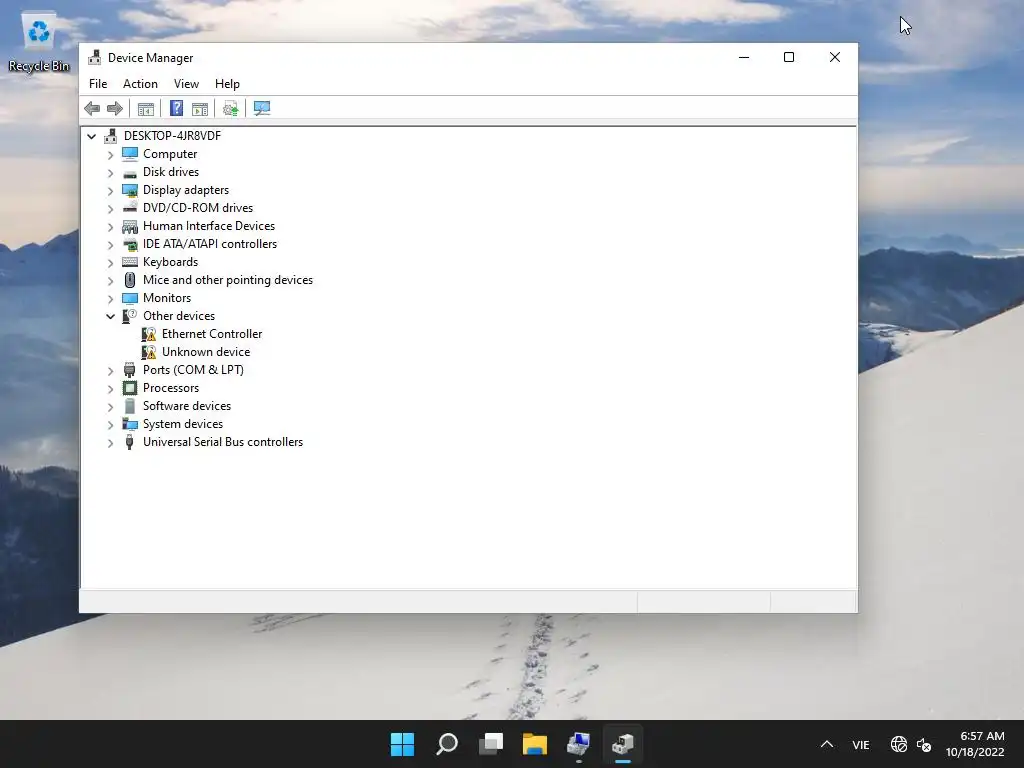Select IDE ATA/ATAPI controllers label

[x=210, y=244]
